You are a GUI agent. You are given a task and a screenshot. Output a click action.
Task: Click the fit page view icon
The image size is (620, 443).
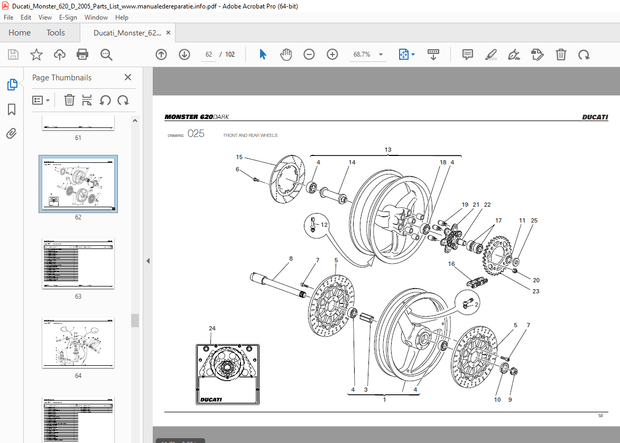pos(403,54)
